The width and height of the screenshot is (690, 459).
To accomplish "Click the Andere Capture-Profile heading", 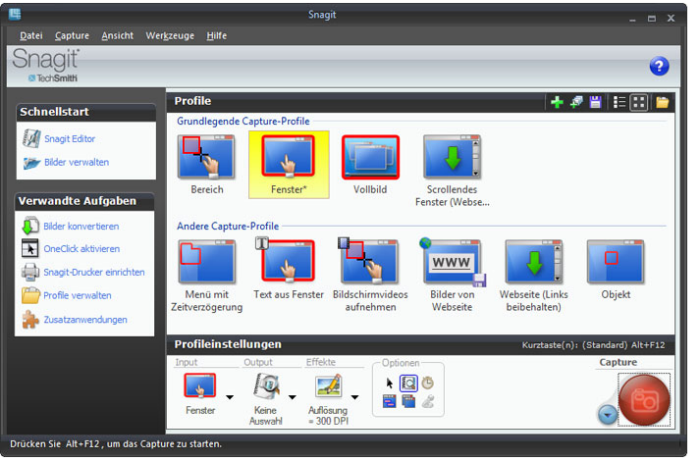I will pyautogui.click(x=228, y=226).
